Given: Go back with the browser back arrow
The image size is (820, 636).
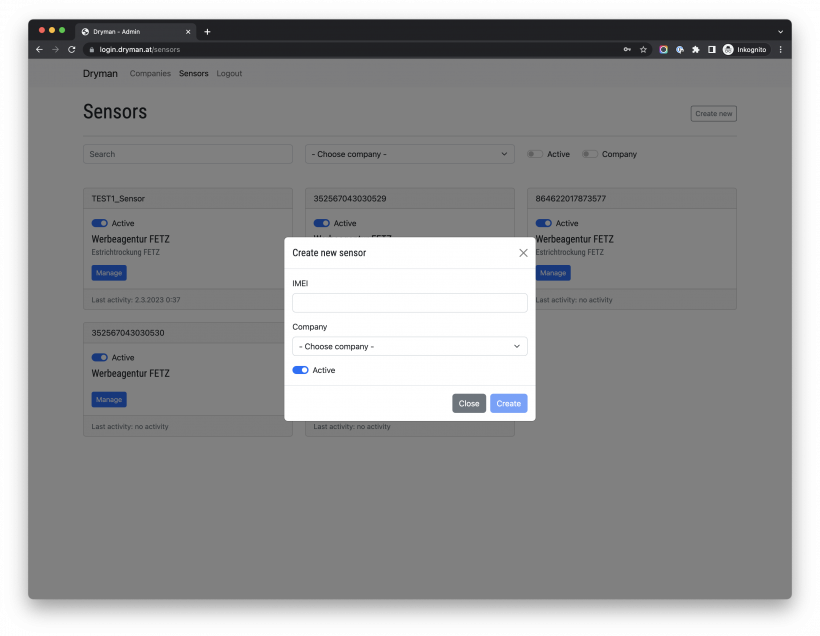Looking at the screenshot, I should (40, 49).
